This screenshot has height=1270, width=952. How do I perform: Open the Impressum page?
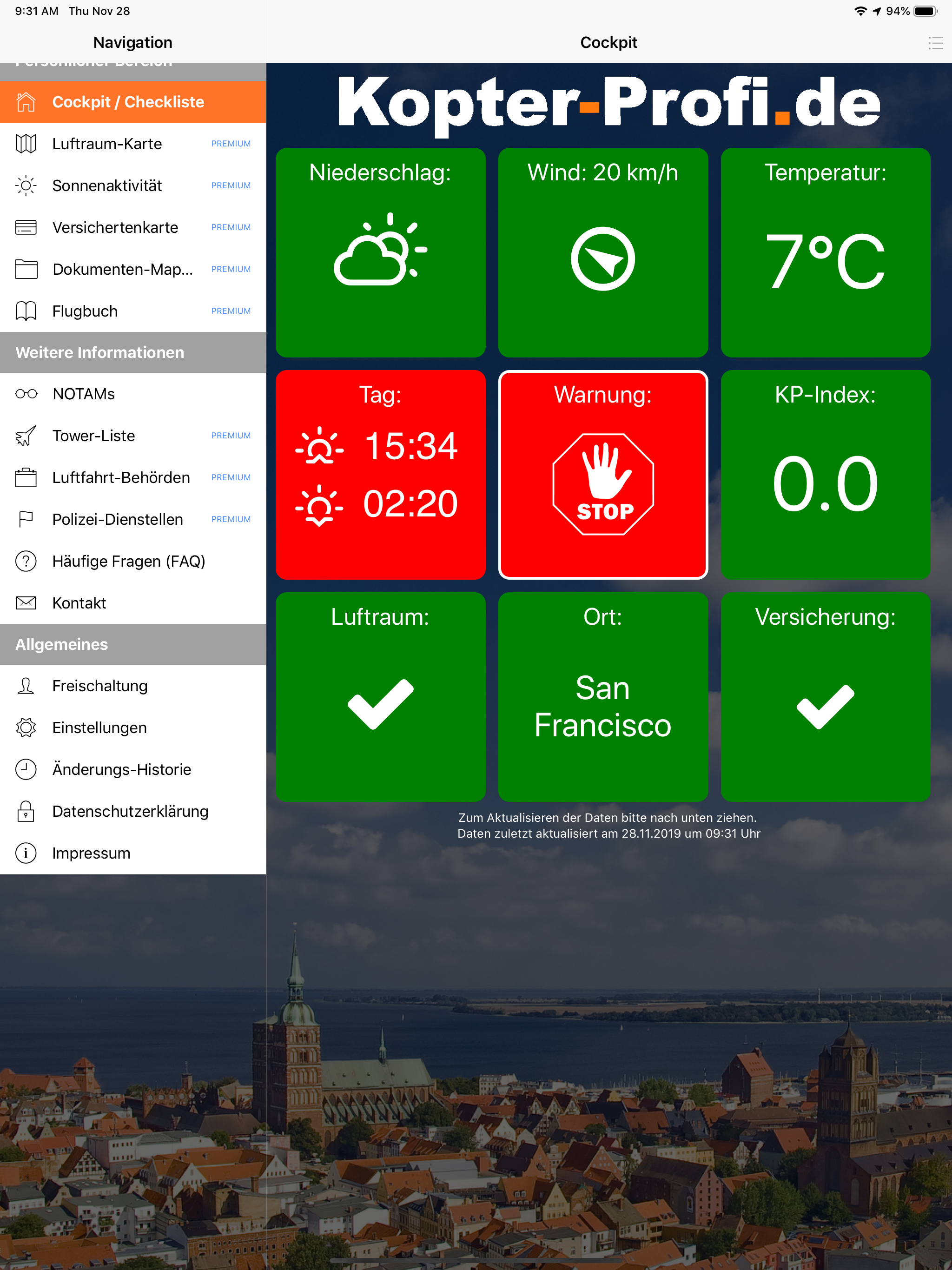133,853
